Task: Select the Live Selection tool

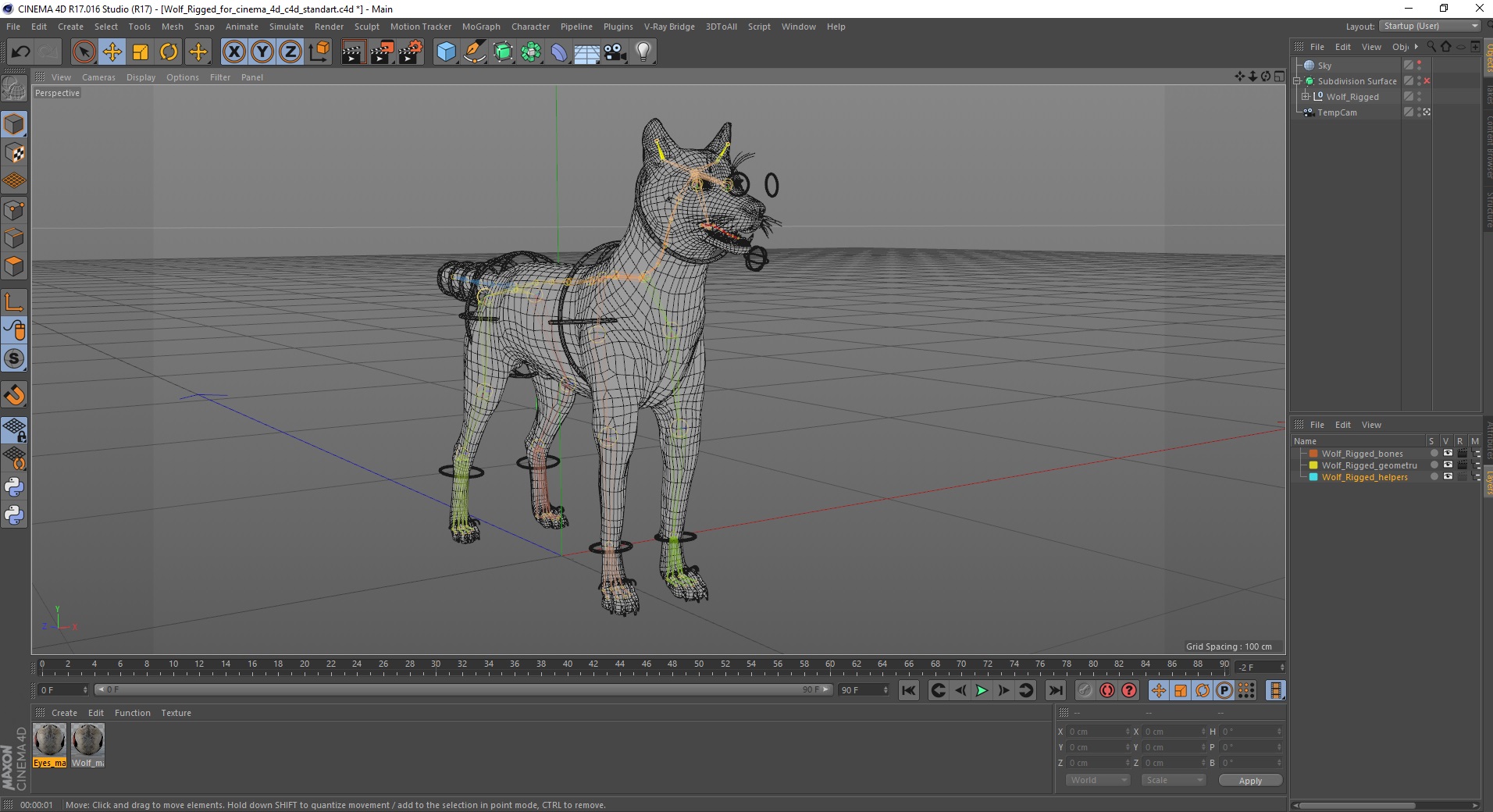Action: pyautogui.click(x=84, y=52)
